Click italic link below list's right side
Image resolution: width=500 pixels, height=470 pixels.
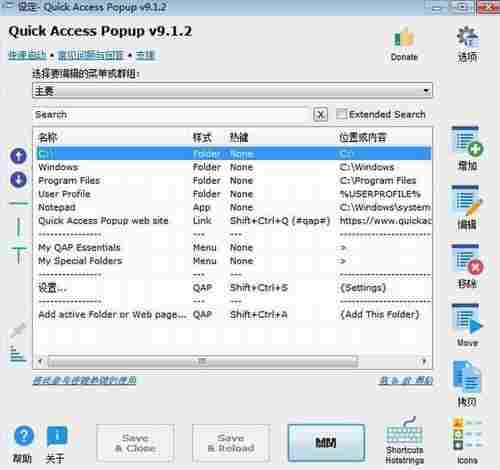click(x=405, y=380)
